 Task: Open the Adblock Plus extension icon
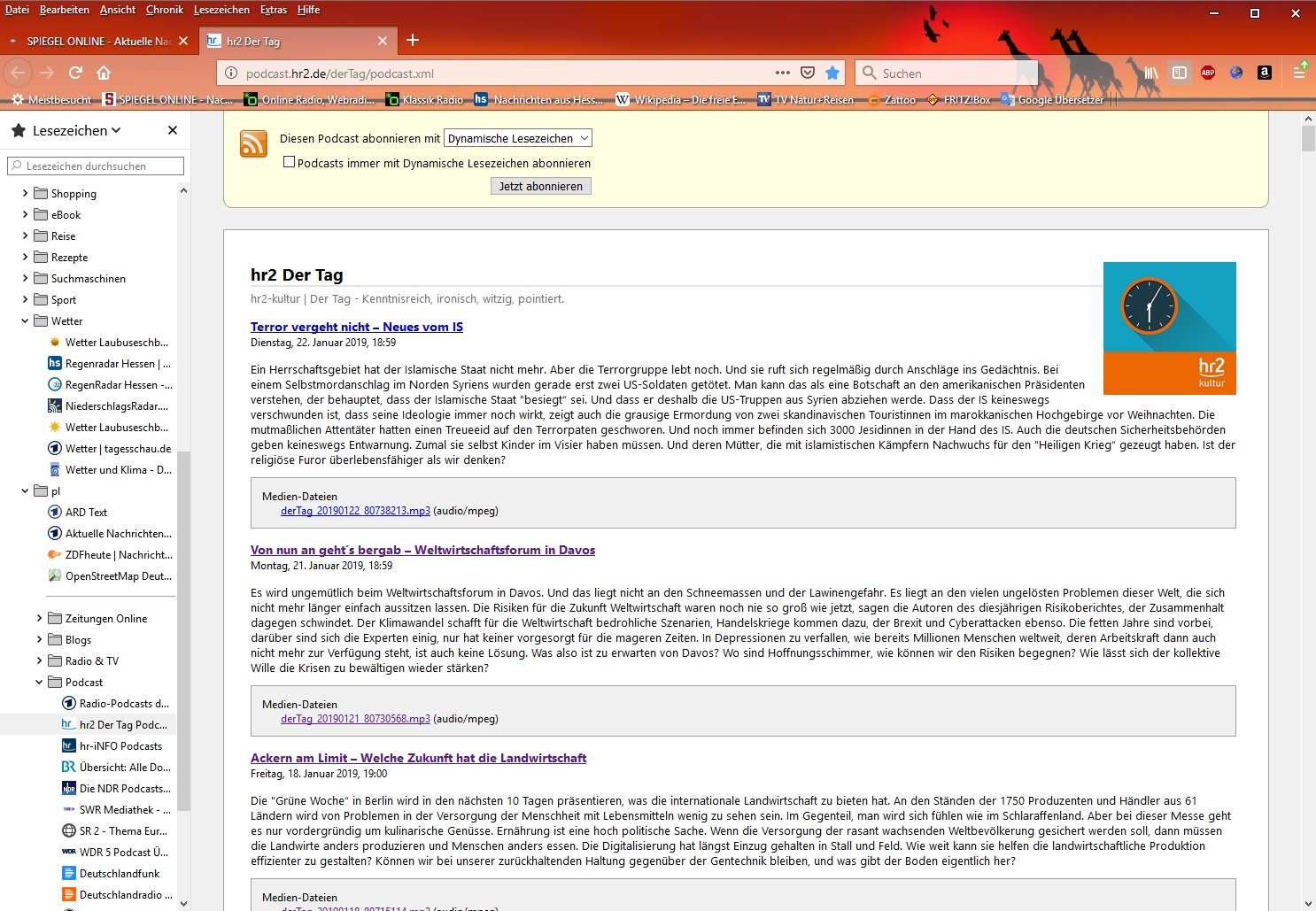(x=1208, y=73)
